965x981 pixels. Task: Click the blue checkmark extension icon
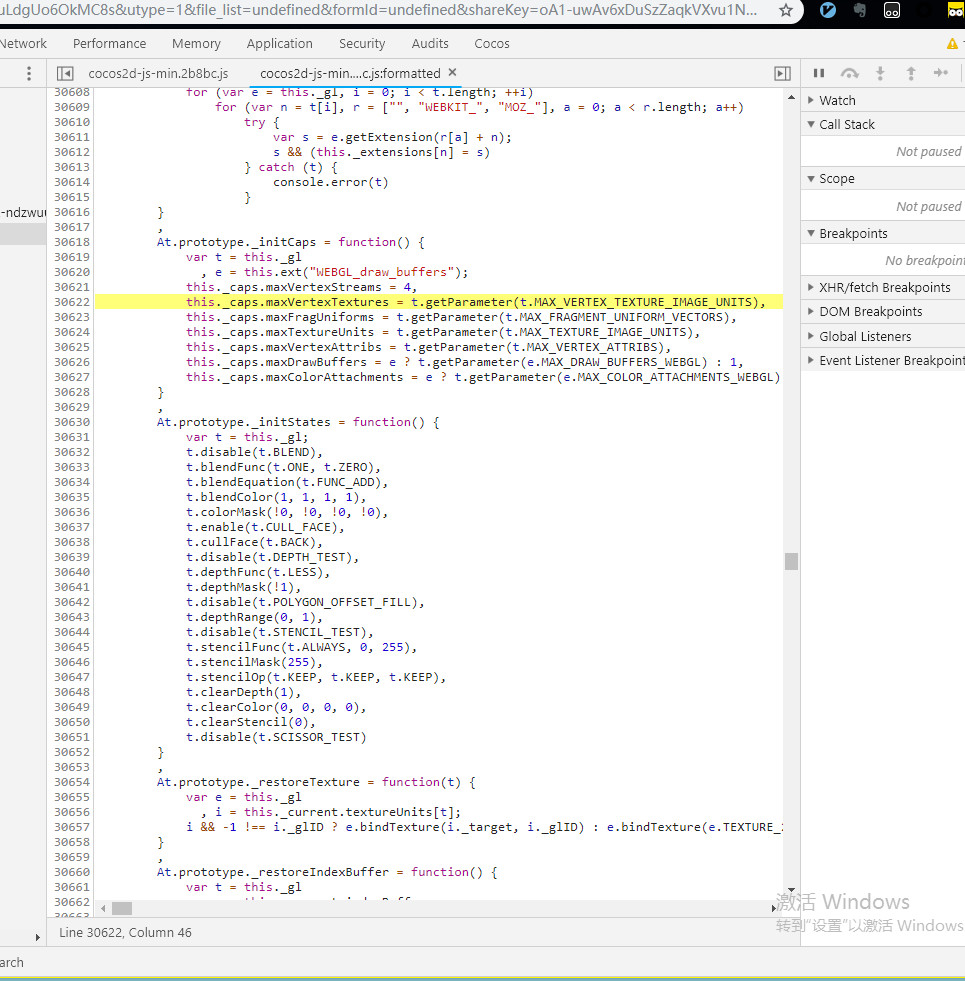827,10
